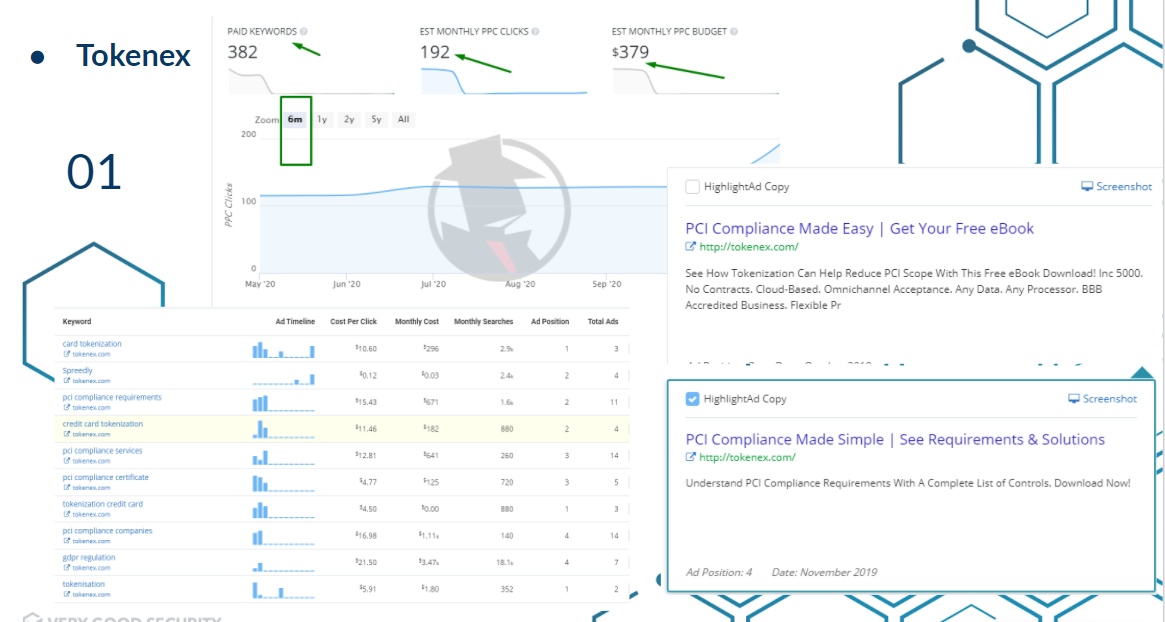Uncheck HighlightAd Copy on the PCI Made Simple ad
Screen dimensions: 1165x622
point(692,399)
